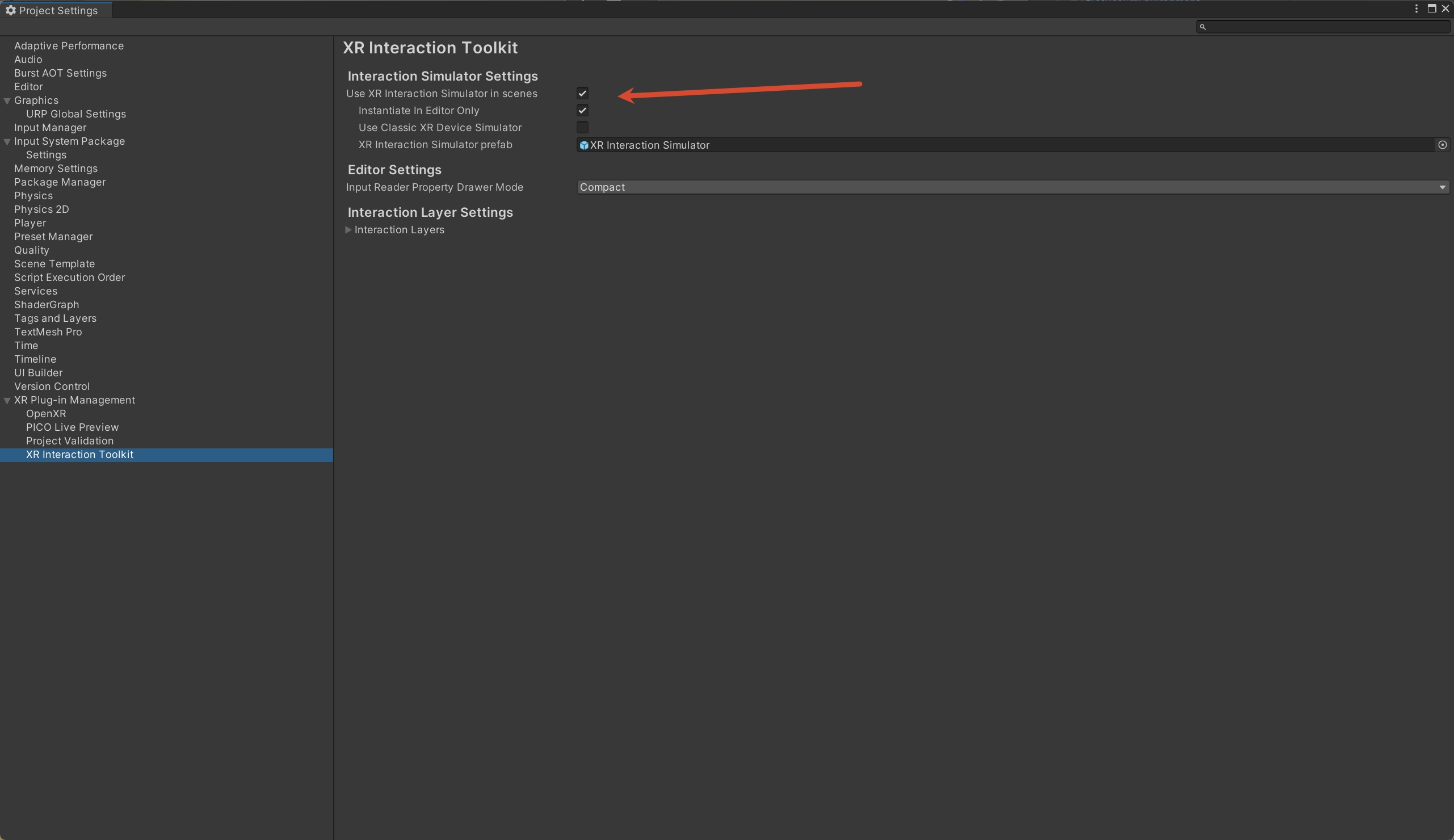Open Package Manager settings
1454x840 pixels.
click(60, 182)
